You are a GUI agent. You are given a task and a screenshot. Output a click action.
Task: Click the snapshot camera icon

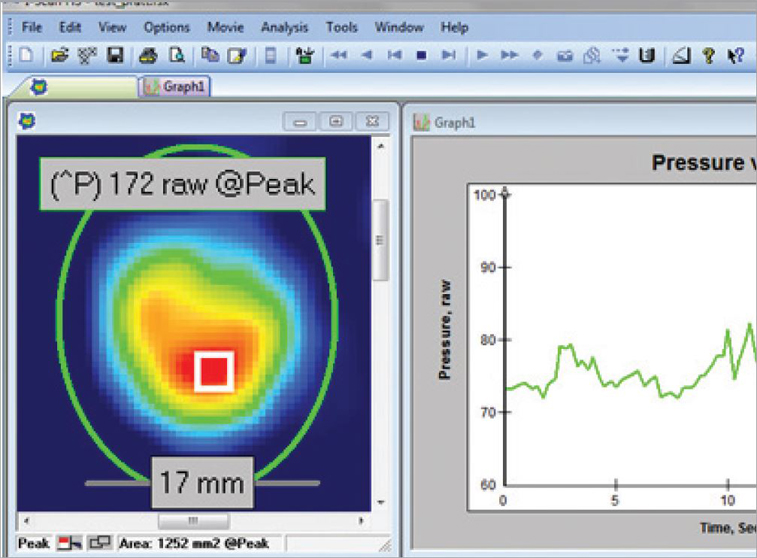(x=565, y=56)
